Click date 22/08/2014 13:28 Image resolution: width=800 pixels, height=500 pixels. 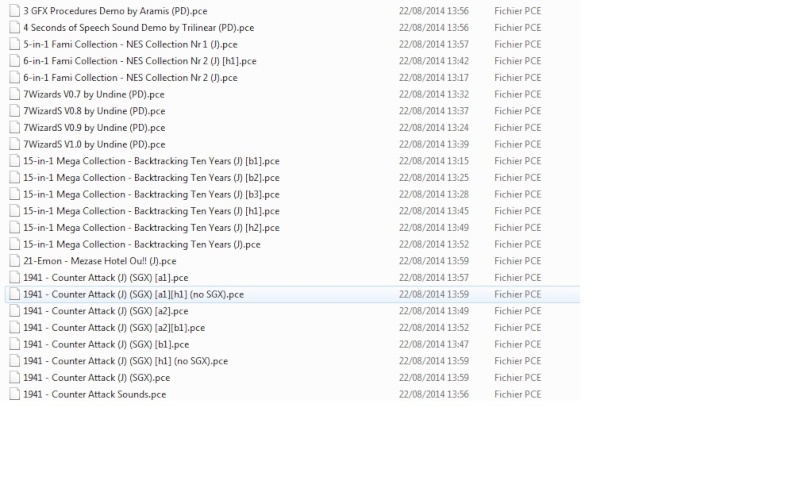(434, 194)
